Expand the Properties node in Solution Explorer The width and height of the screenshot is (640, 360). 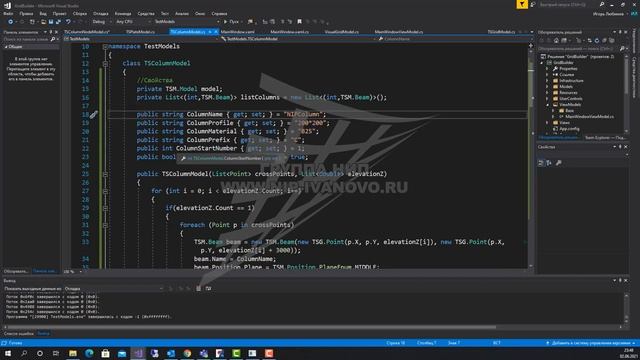pyautogui.click(x=547, y=69)
